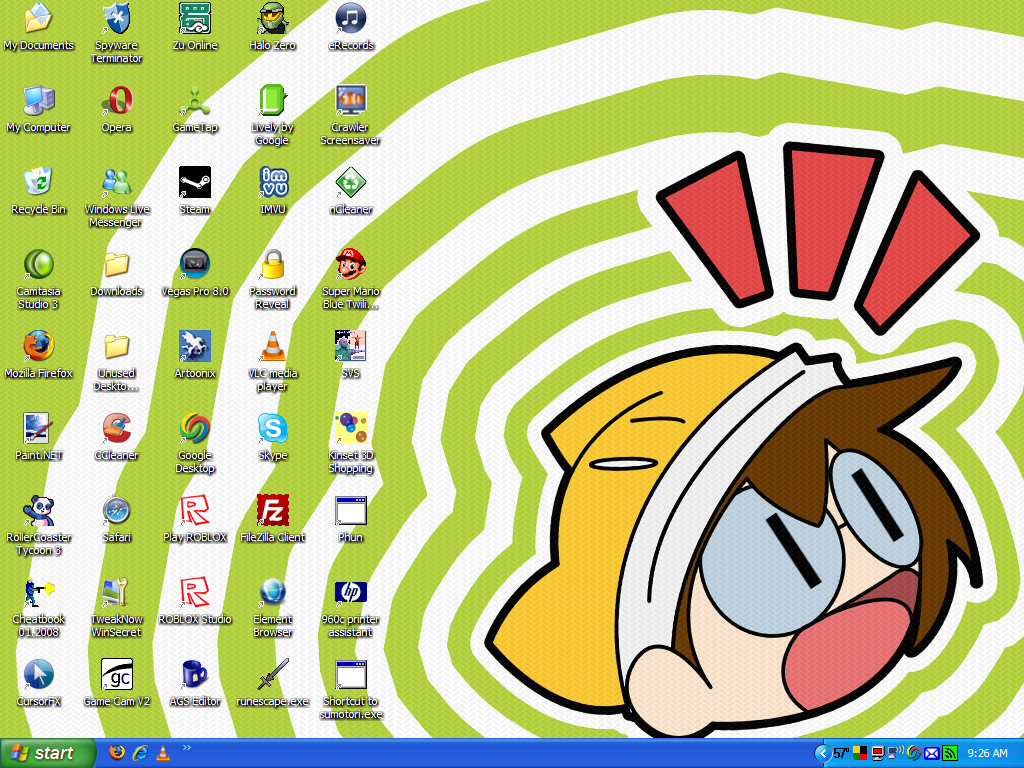Click the Opera desktop shortcut
The height and width of the screenshot is (768, 1024).
click(x=117, y=100)
